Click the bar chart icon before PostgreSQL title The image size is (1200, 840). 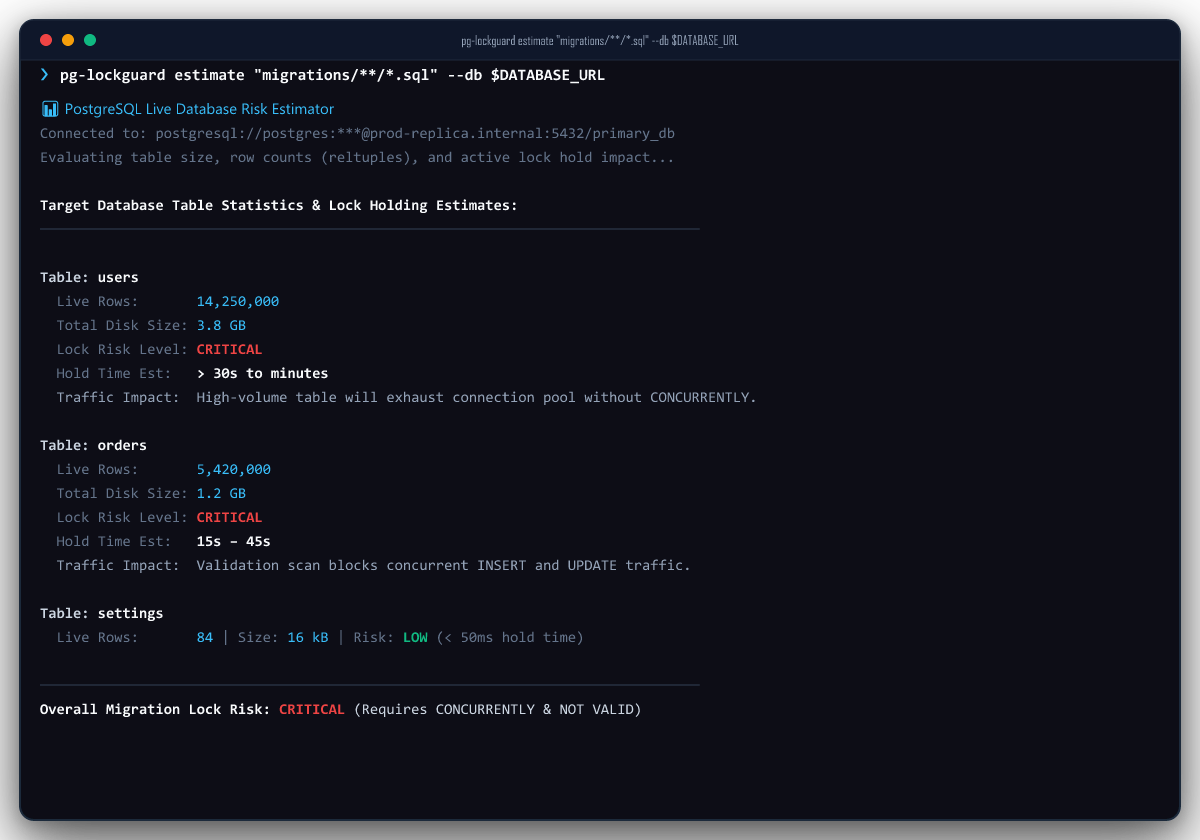(49, 109)
